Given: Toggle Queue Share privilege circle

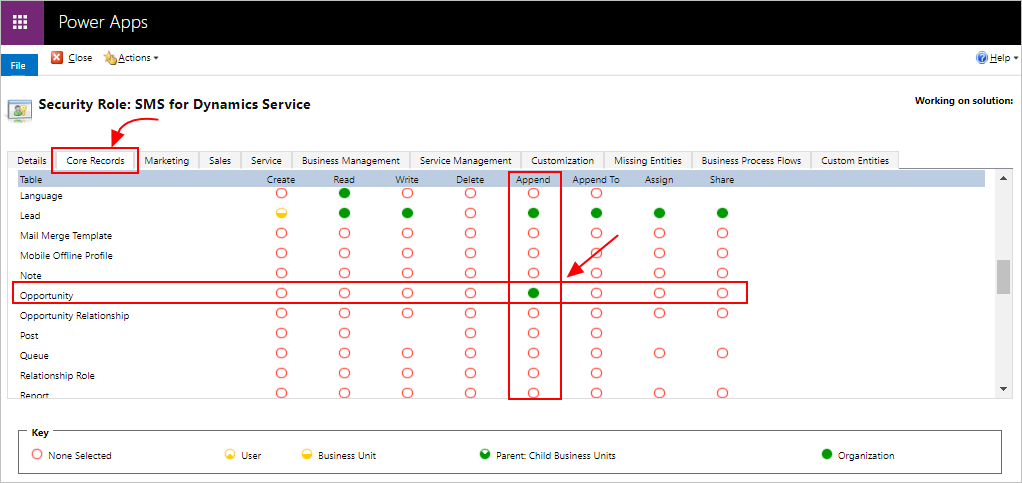Looking at the screenshot, I should point(722,353).
